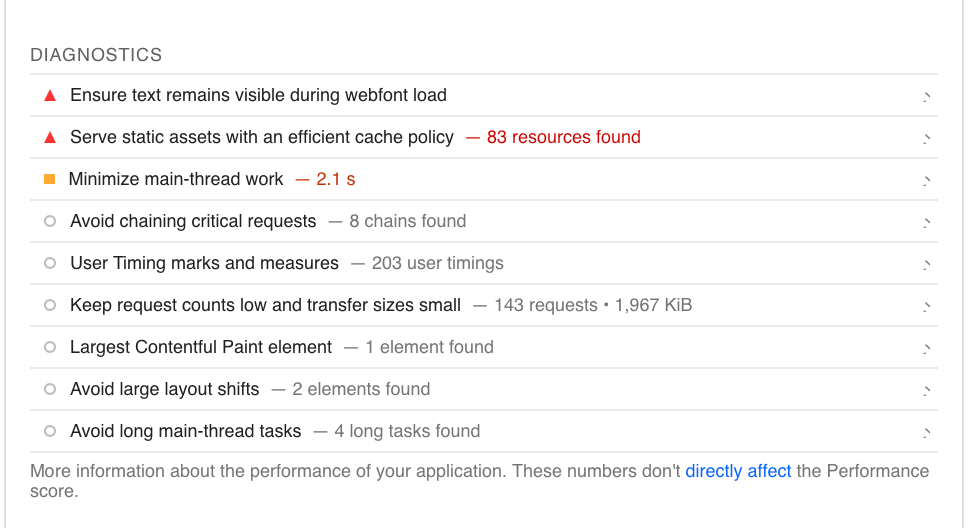This screenshot has width=970, height=528.
Task: Click red triangle icon beside webfont load audit
Action: 50,95
